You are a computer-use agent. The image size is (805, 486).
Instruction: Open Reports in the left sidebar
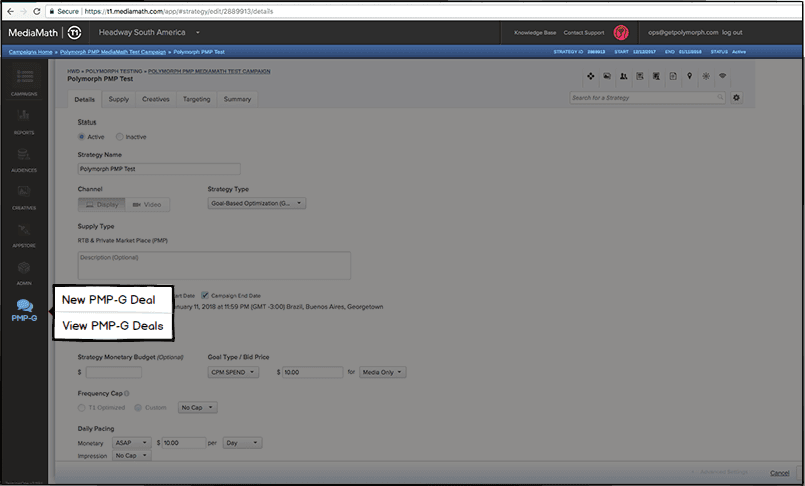pyautogui.click(x=24, y=121)
